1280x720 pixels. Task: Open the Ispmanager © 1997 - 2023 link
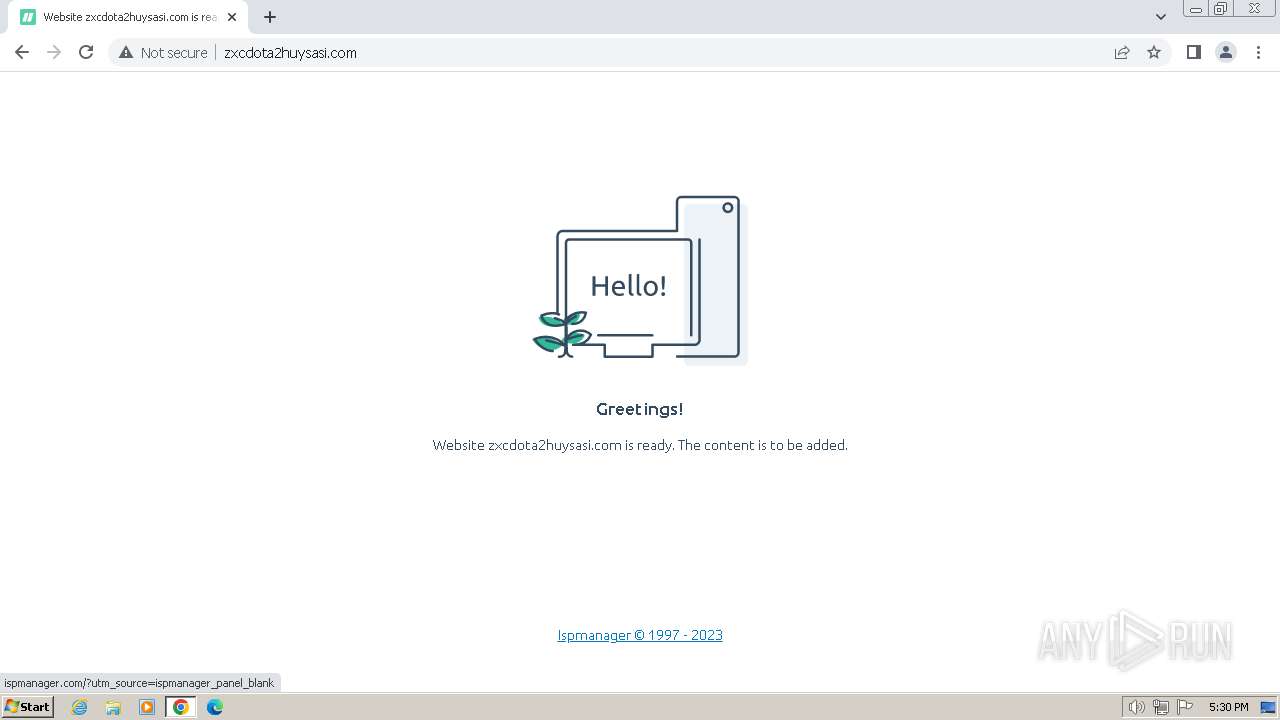(640, 635)
